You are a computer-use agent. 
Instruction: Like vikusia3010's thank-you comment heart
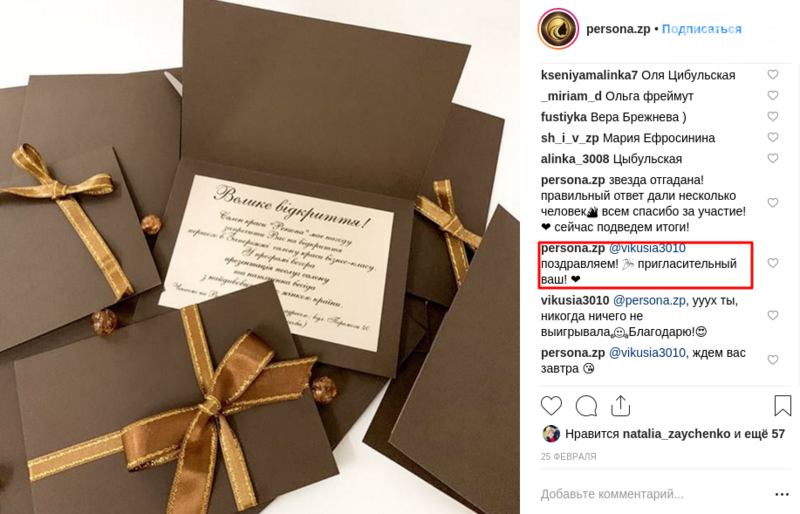(773, 315)
